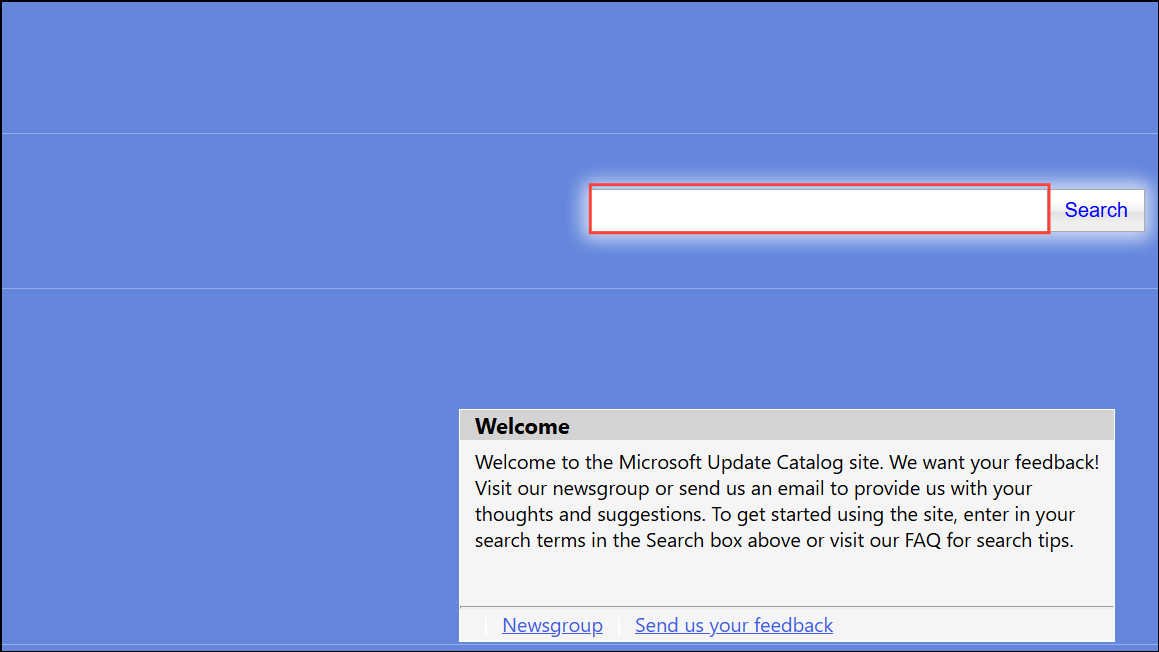Click the Search button

tap(1096, 210)
